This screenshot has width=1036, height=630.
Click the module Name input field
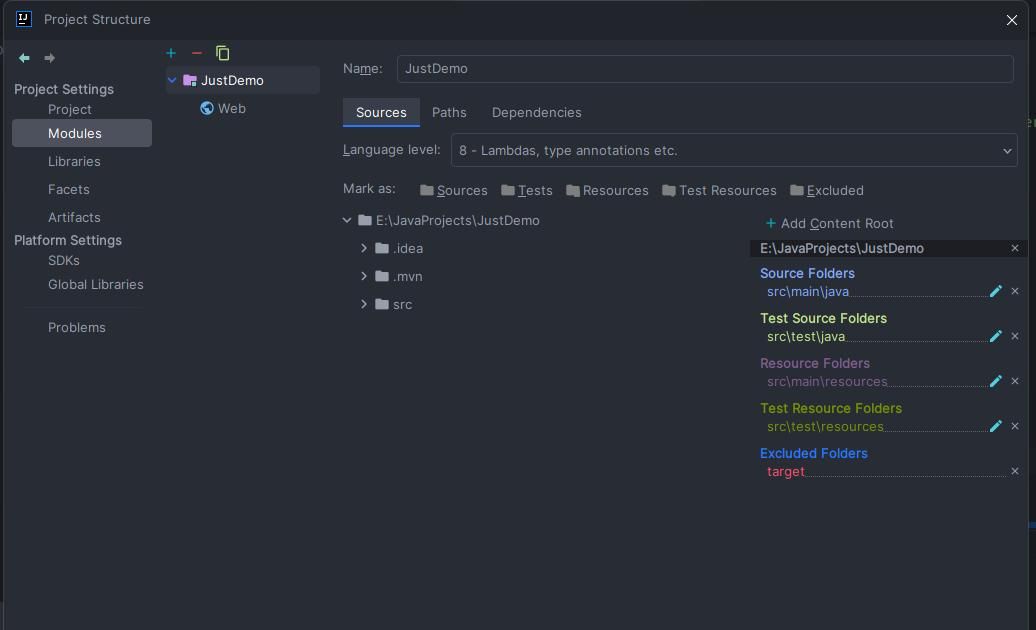705,69
